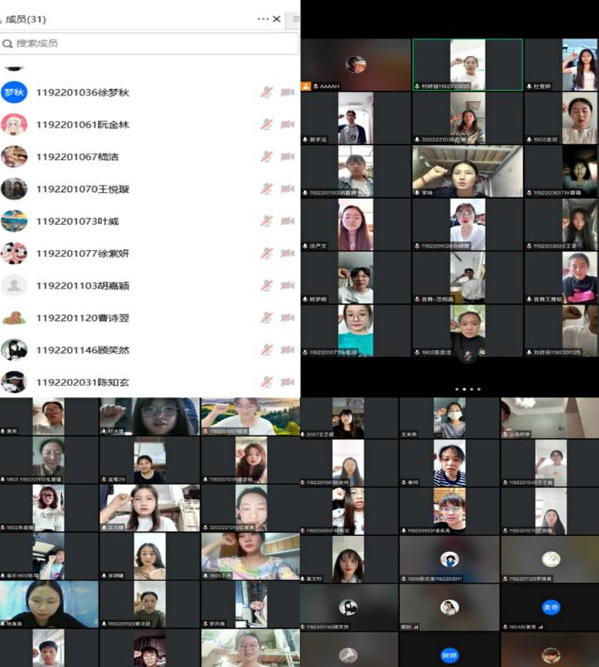
Task: Click the blue 梦秋 avatar in member list
Action: (14, 92)
